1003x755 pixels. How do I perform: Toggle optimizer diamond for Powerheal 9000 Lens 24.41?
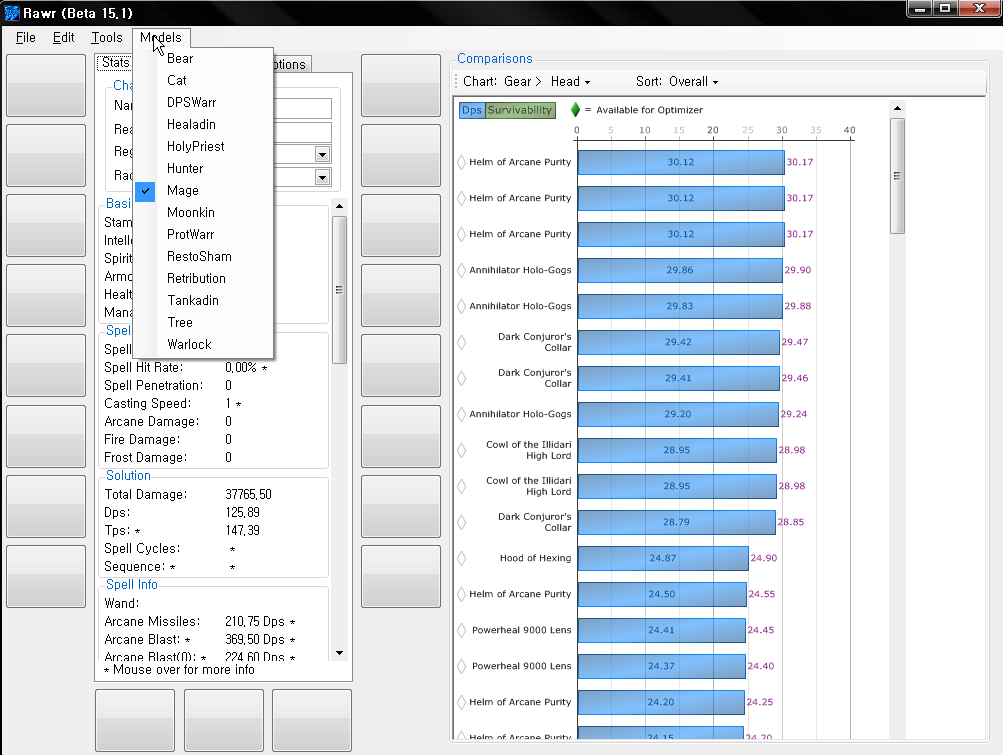(461, 630)
